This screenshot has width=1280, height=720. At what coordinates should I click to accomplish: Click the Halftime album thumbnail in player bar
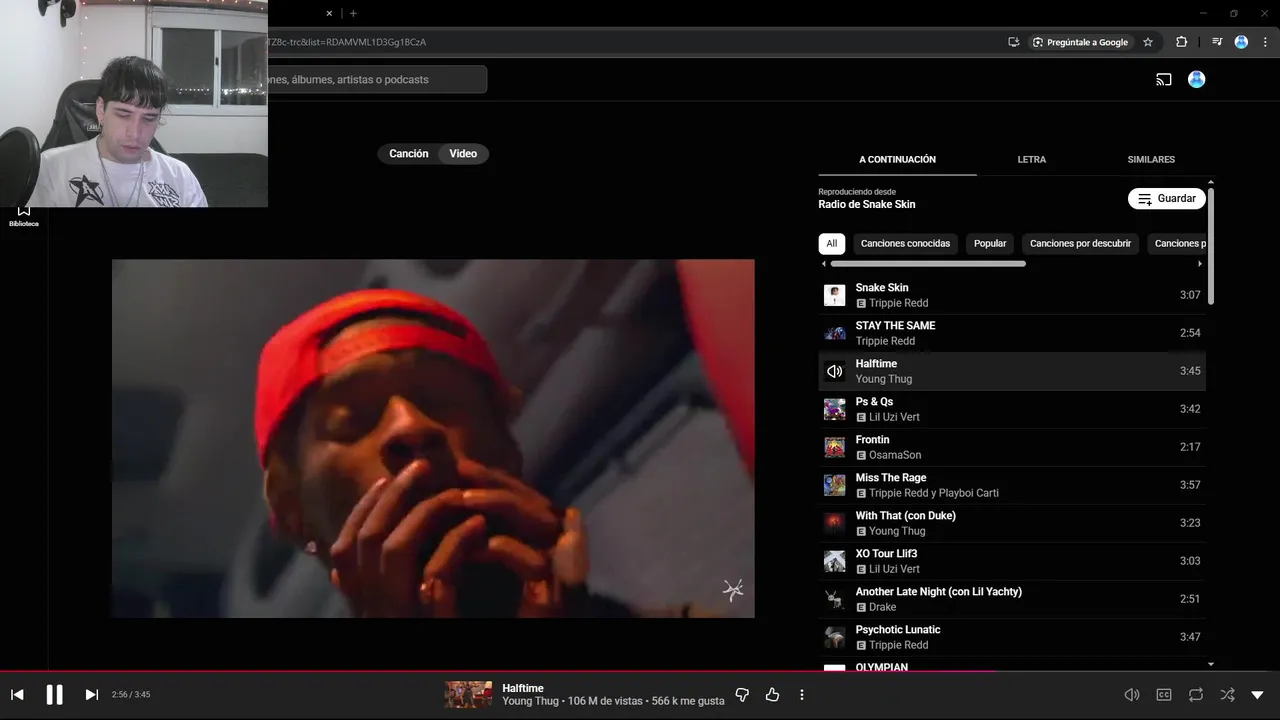click(x=468, y=695)
